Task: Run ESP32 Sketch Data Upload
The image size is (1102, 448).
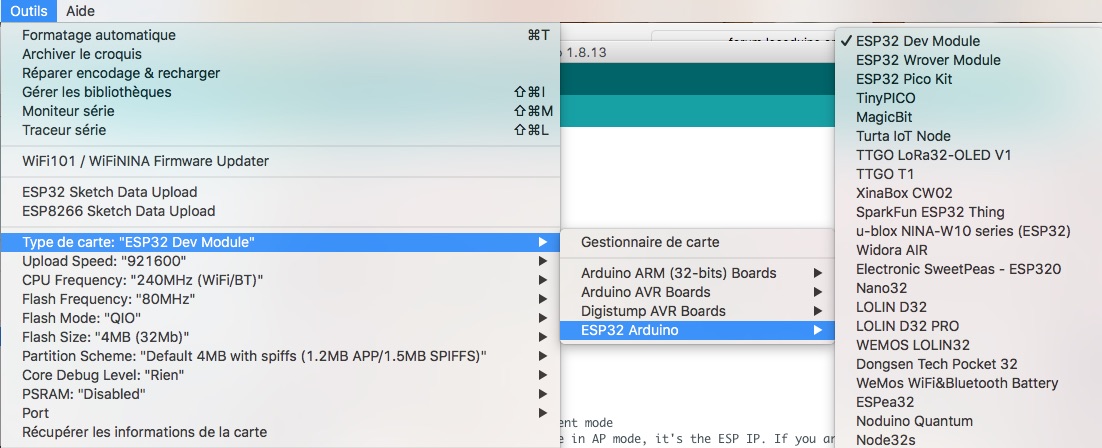Action: [280, 192]
